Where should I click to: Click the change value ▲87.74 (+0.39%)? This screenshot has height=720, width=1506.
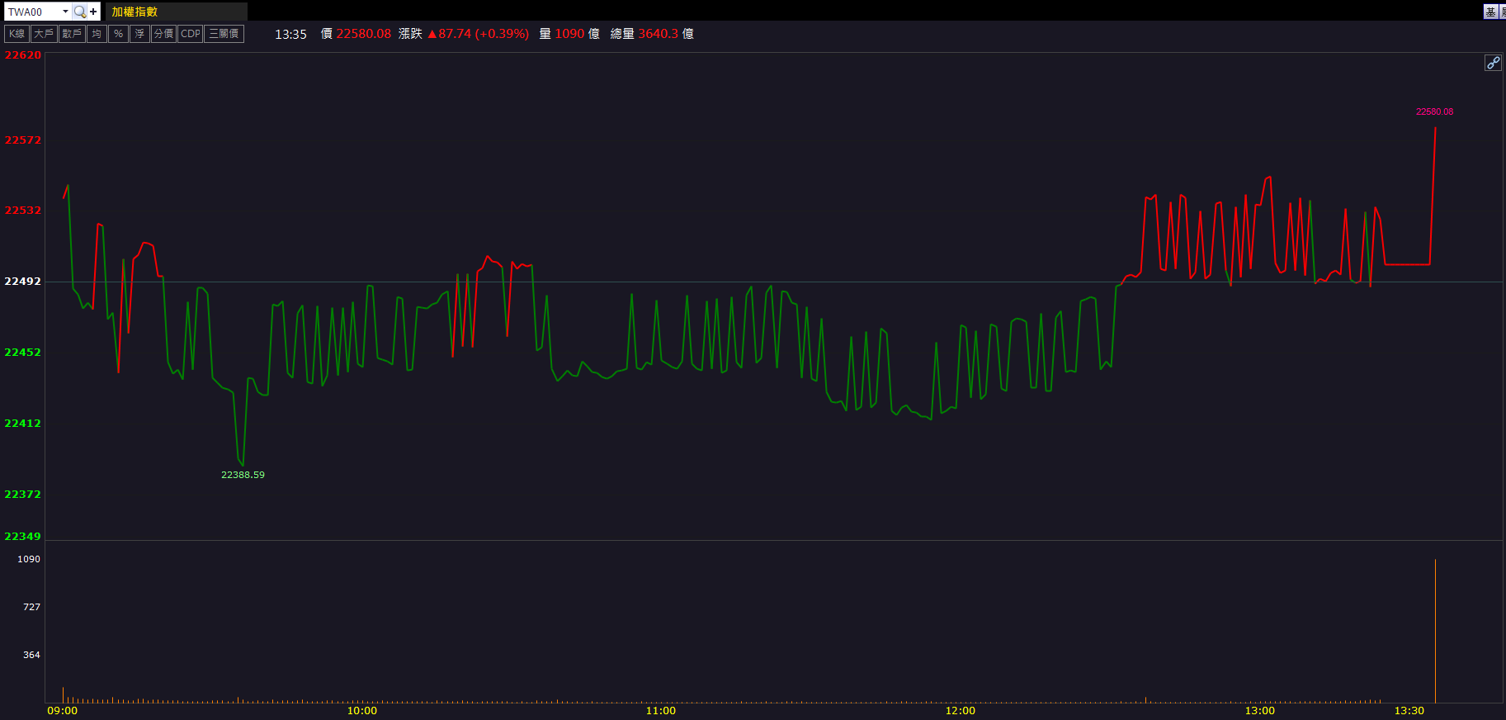click(x=478, y=34)
